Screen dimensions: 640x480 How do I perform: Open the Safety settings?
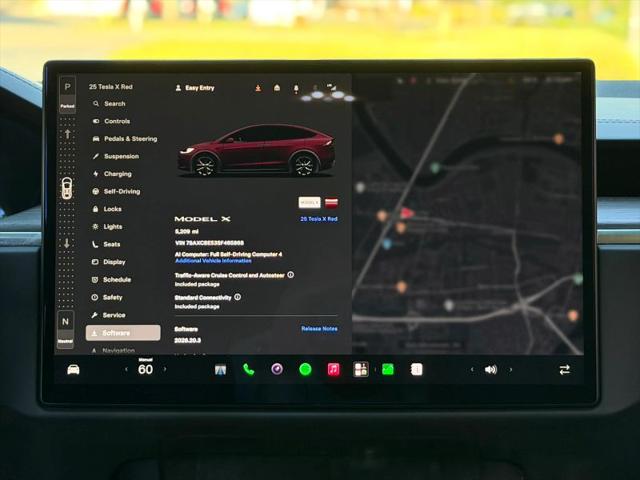click(x=107, y=297)
